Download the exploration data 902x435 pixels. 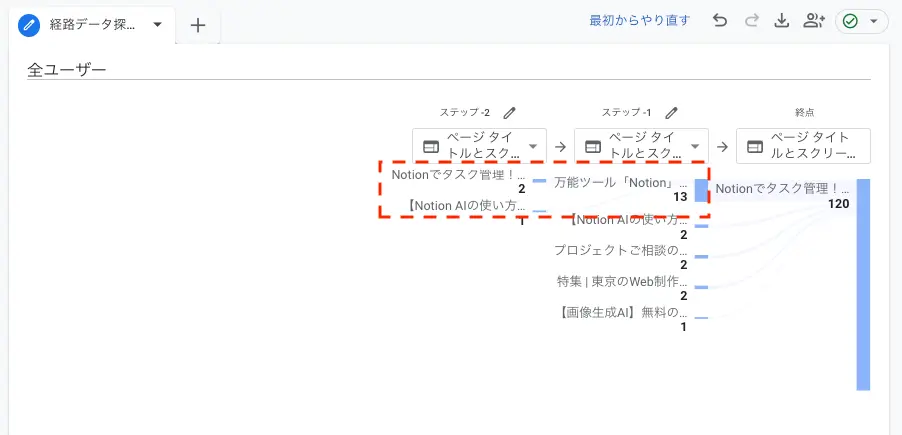(781, 21)
